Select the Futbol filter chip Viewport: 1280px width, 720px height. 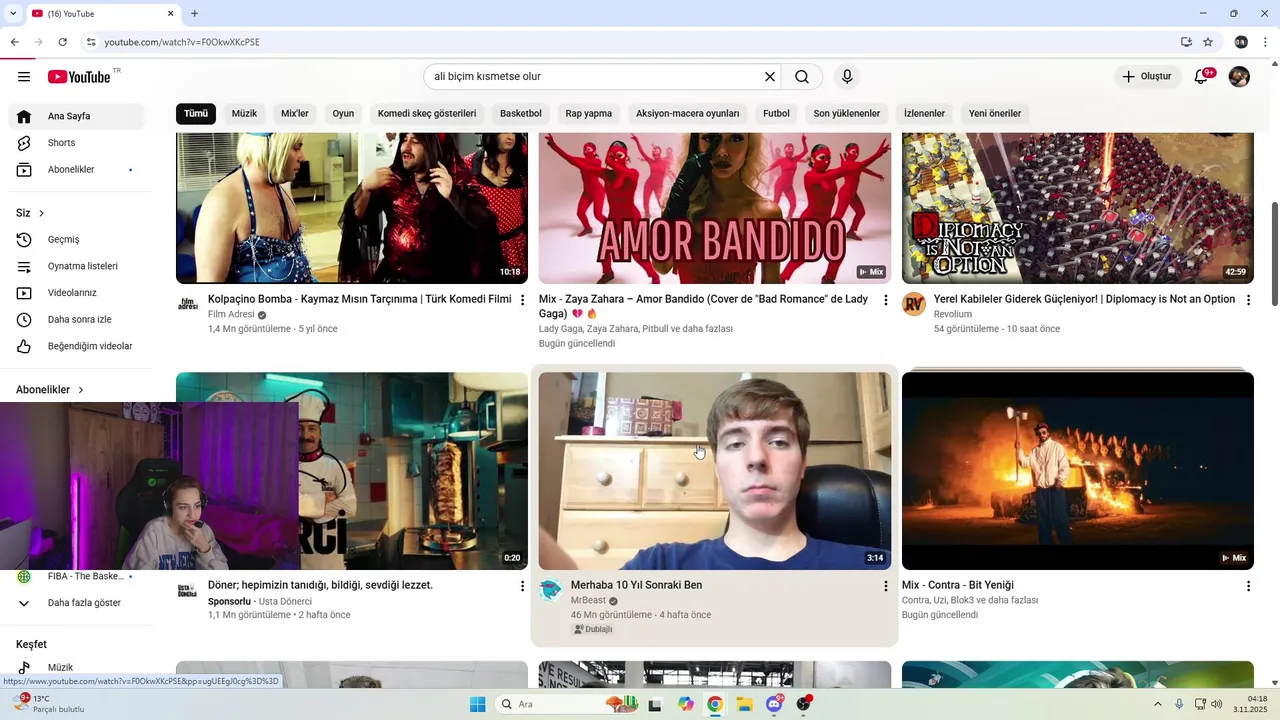[776, 113]
